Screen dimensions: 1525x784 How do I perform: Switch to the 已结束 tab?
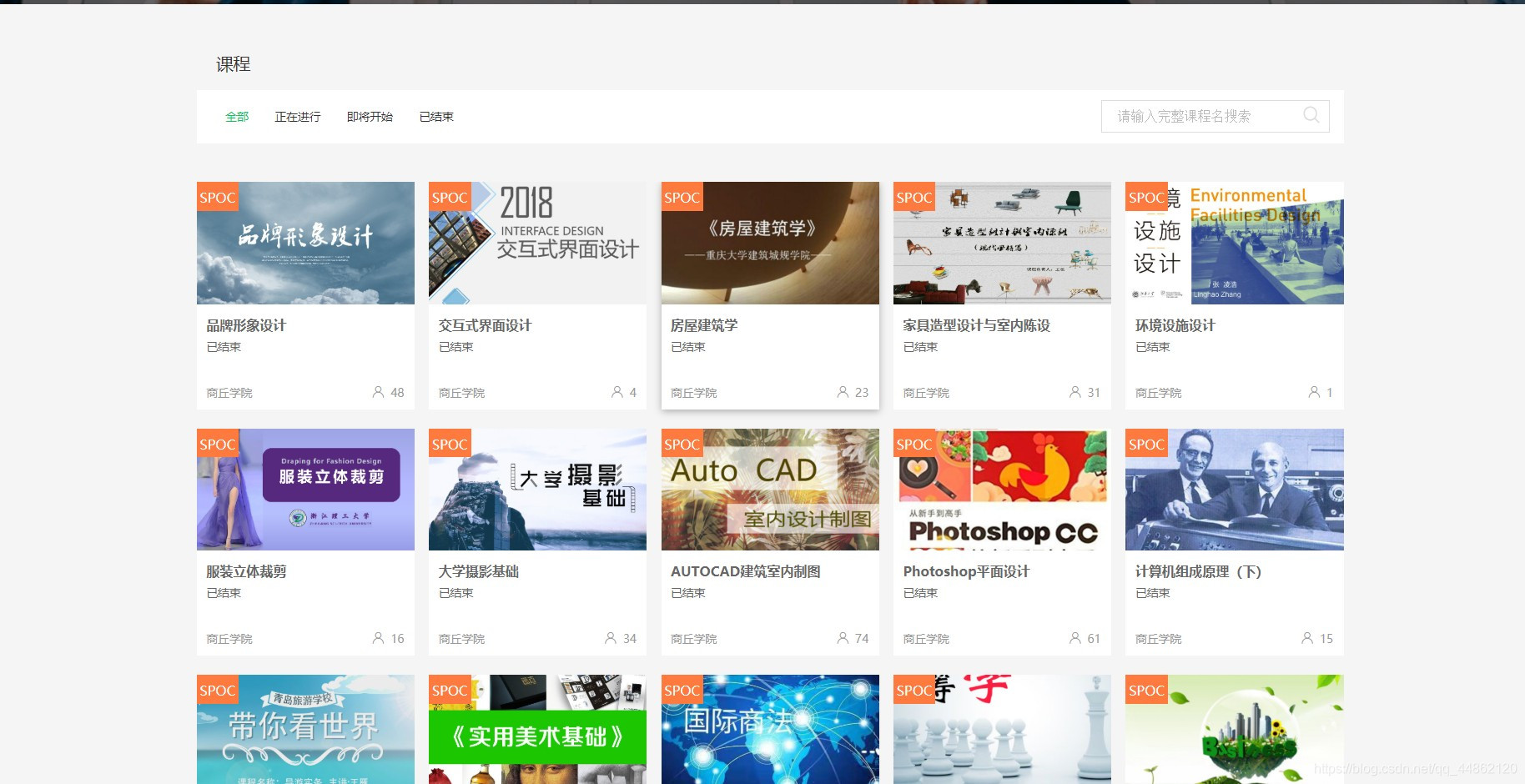pos(436,117)
